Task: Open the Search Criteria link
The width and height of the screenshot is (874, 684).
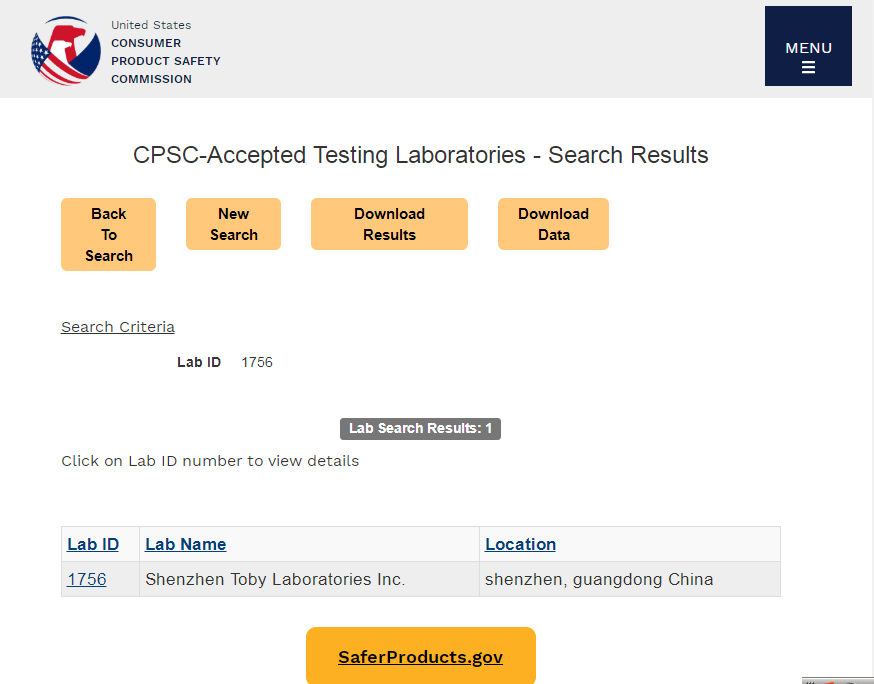Action: pos(118,327)
